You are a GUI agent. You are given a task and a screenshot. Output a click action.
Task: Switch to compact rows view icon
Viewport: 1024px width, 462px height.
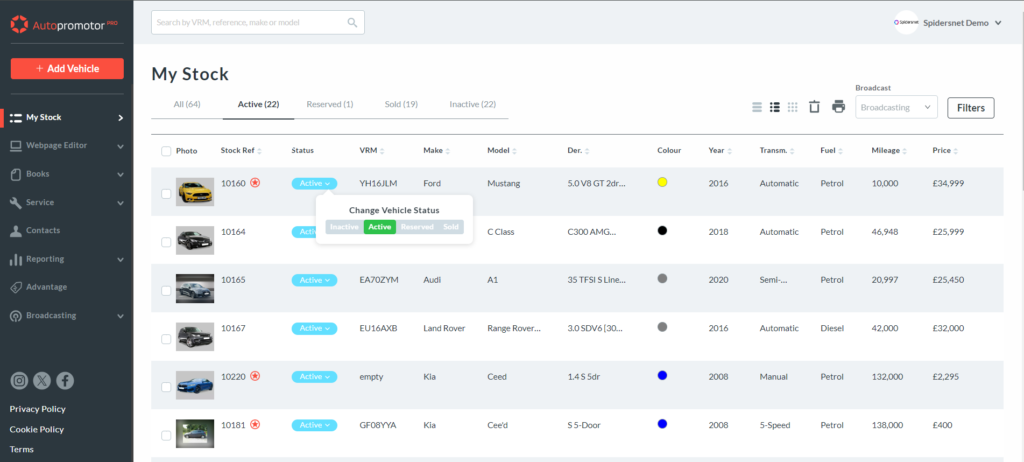(x=757, y=107)
